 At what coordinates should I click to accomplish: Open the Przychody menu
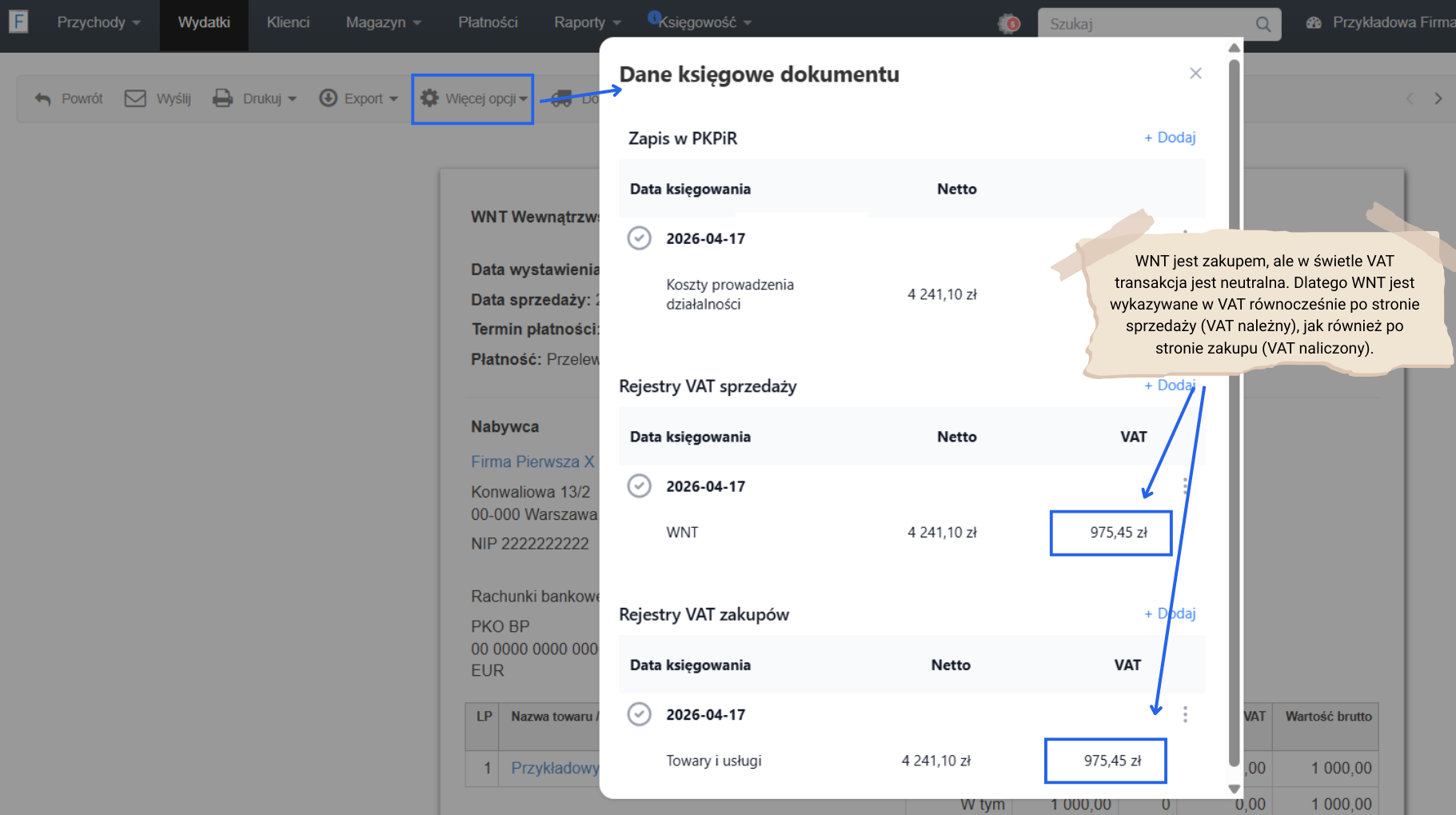pyautogui.click(x=99, y=22)
